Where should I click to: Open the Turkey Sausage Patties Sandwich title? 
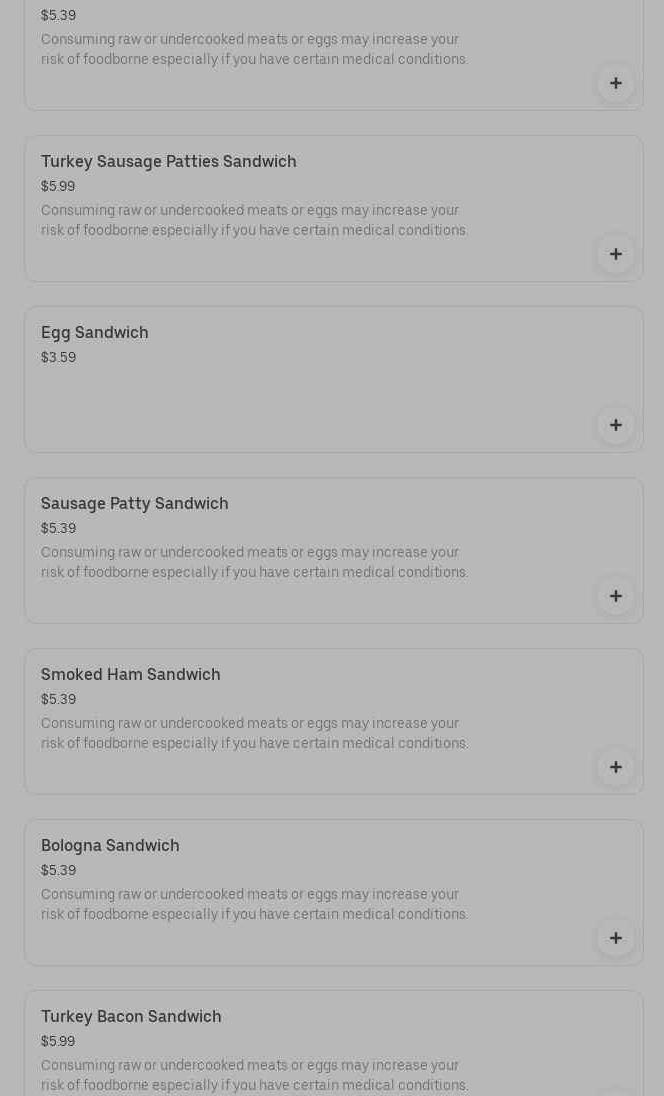pos(169,162)
